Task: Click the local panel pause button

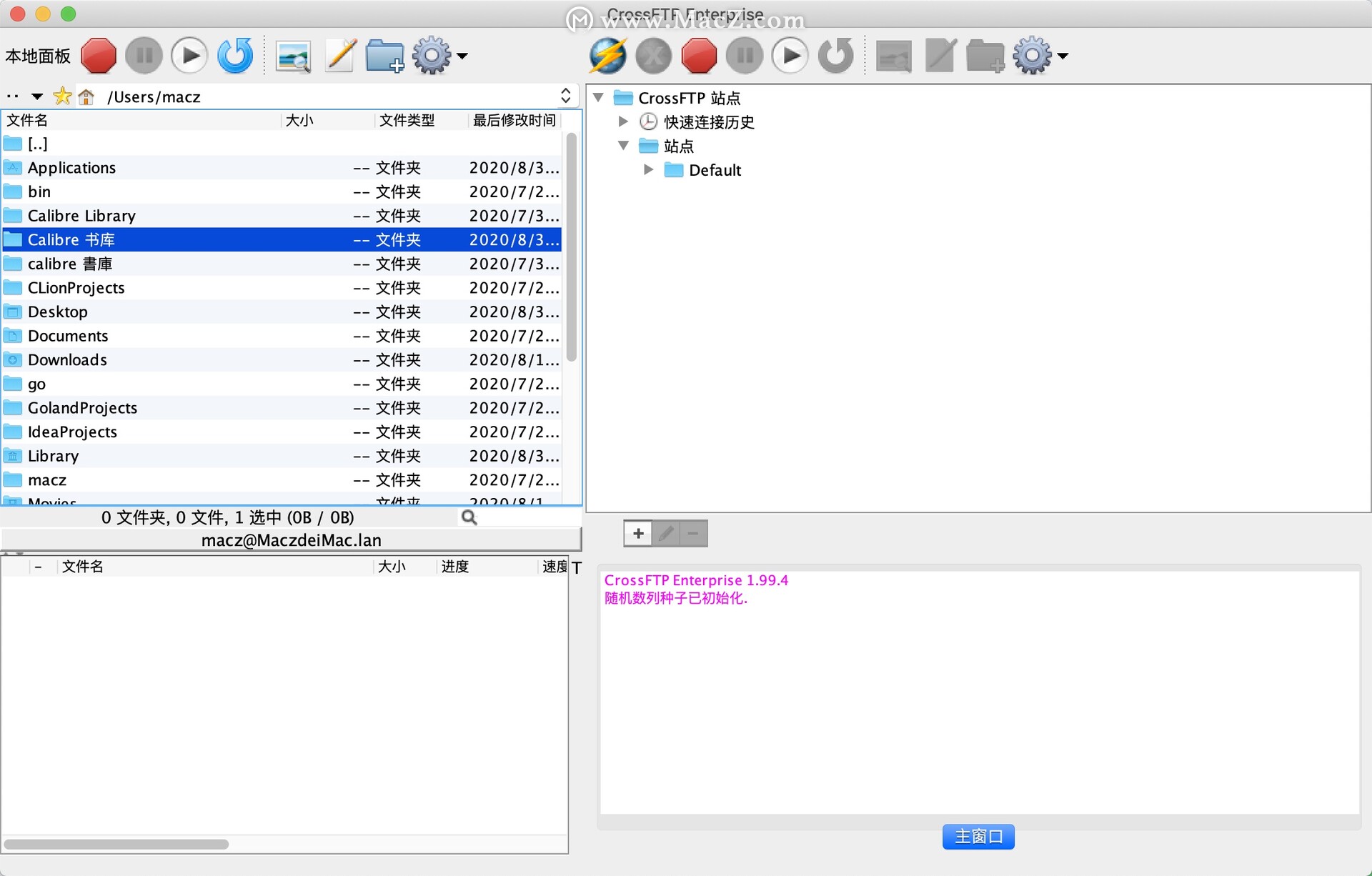Action: tap(144, 56)
